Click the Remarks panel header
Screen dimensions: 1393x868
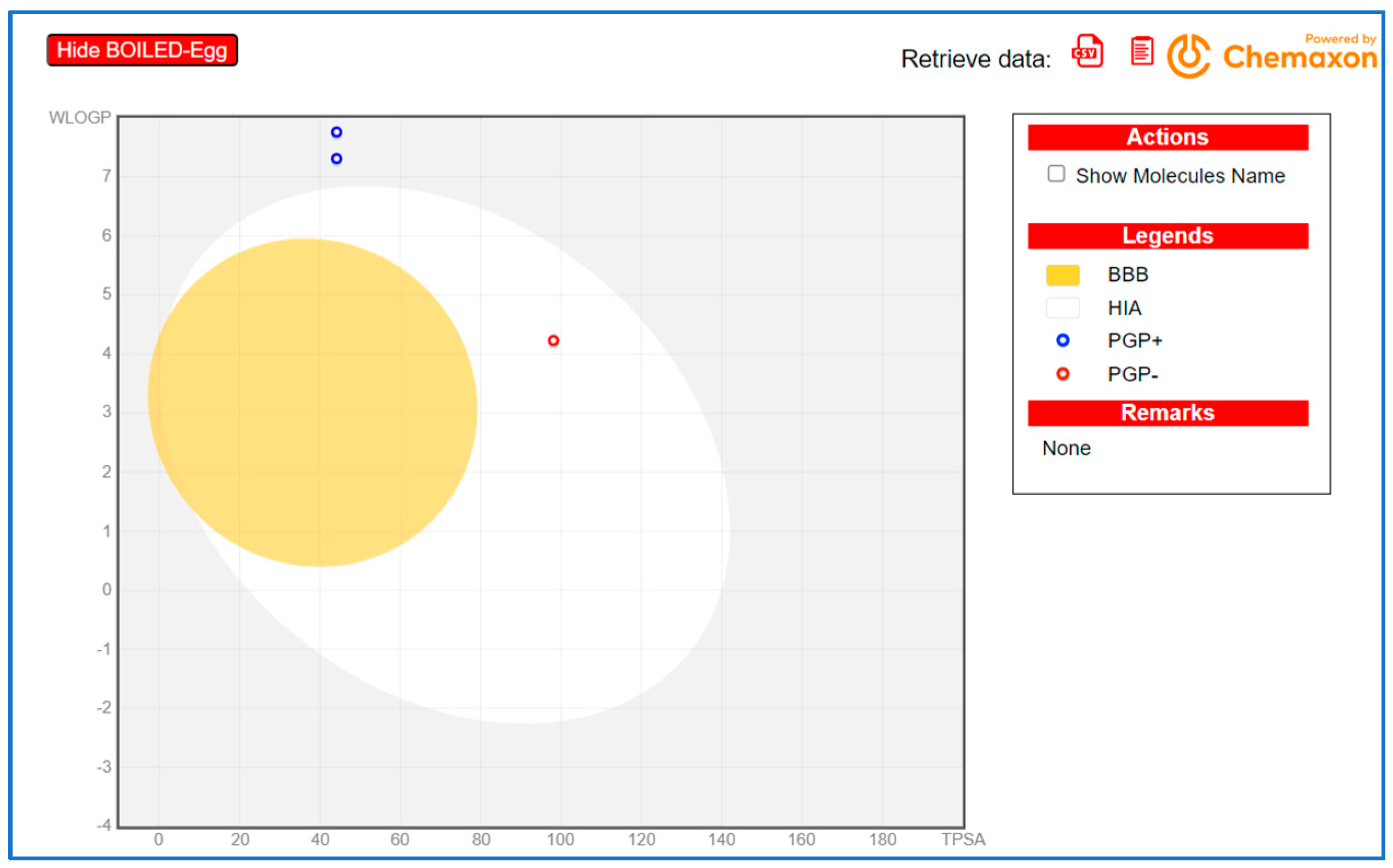click(x=1168, y=413)
